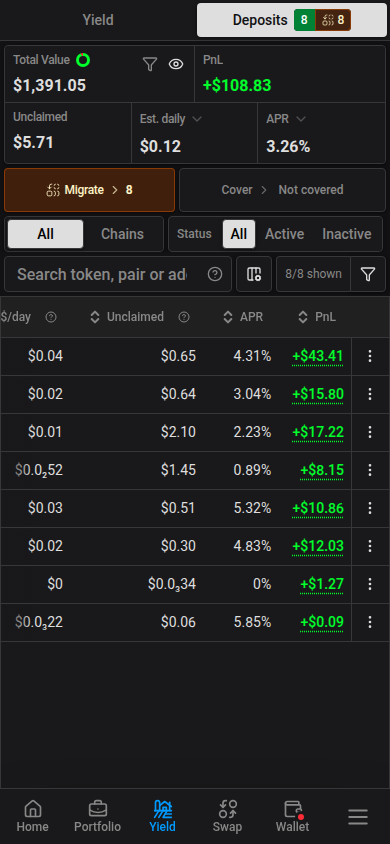Click the search help question mark icon
This screenshot has width=390, height=844.
click(215, 275)
